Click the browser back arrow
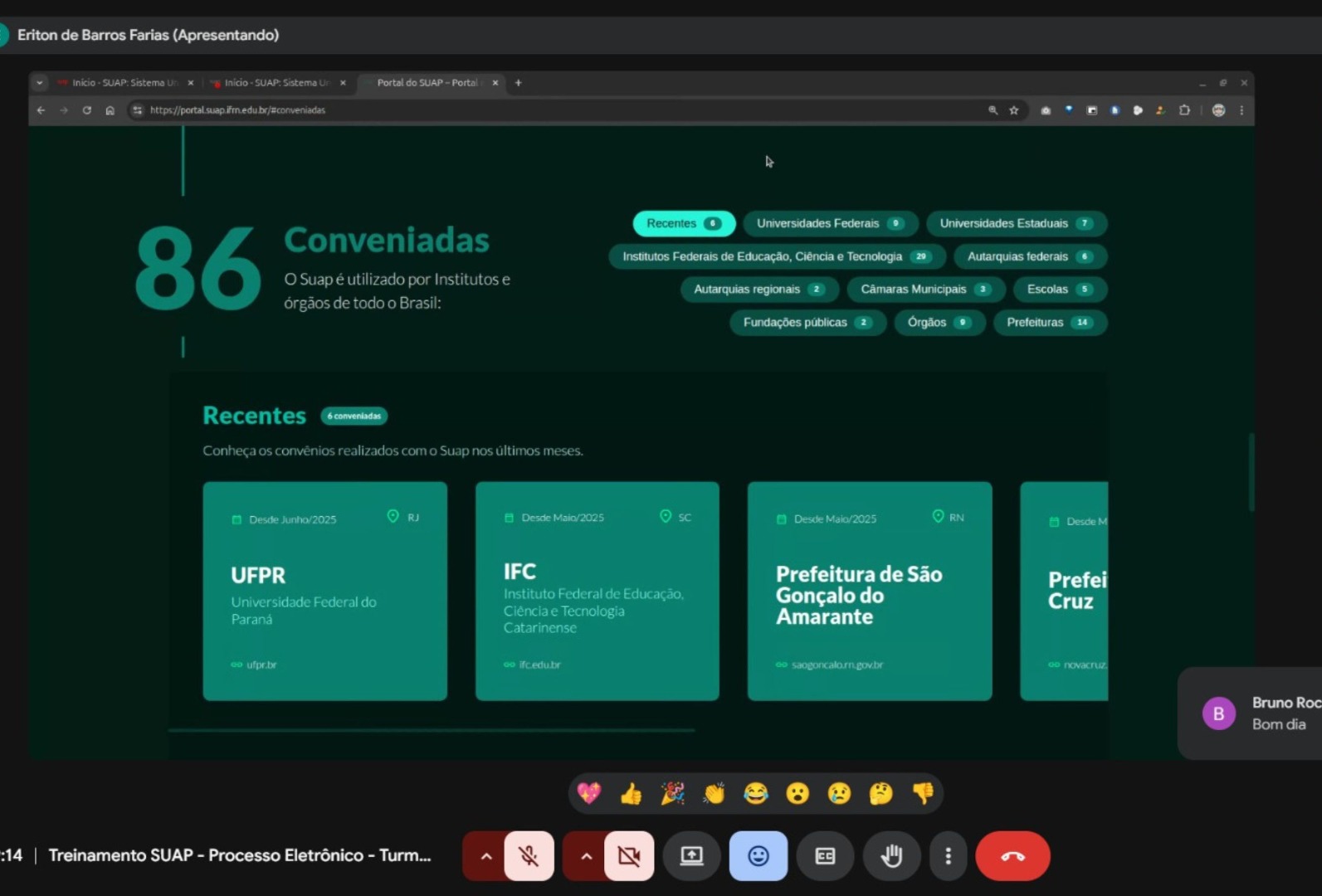The width and height of the screenshot is (1322, 896). point(41,110)
